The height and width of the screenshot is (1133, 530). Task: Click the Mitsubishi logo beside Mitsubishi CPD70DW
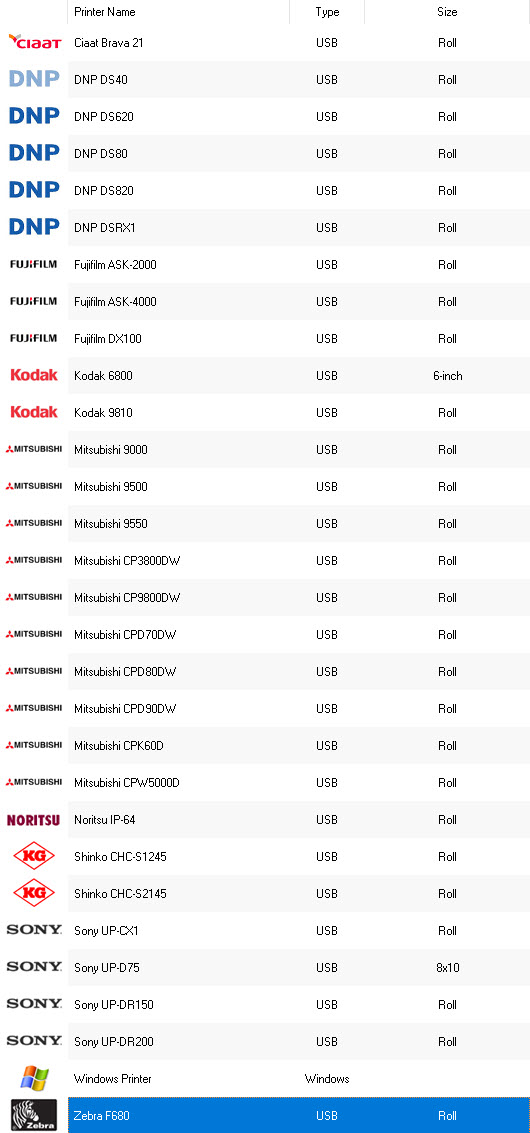click(x=34, y=634)
